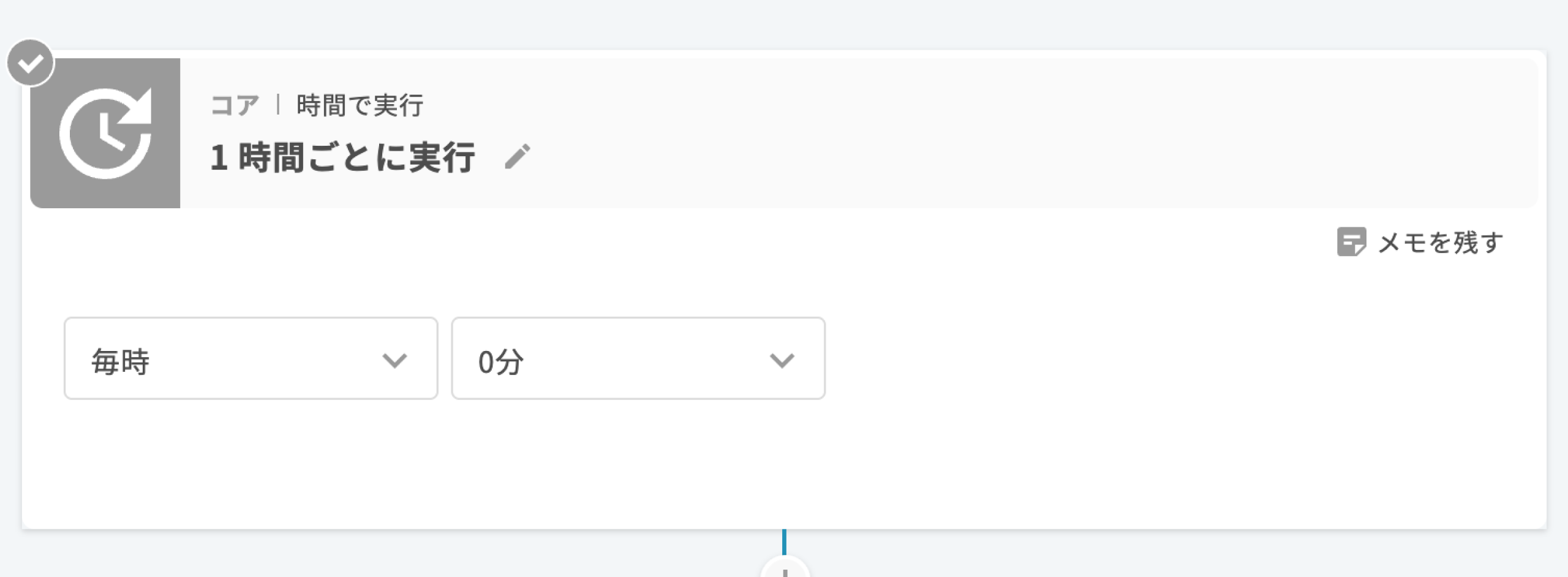The height and width of the screenshot is (577, 1568).
Task: Click the 毎時 text value
Action: 121,361
